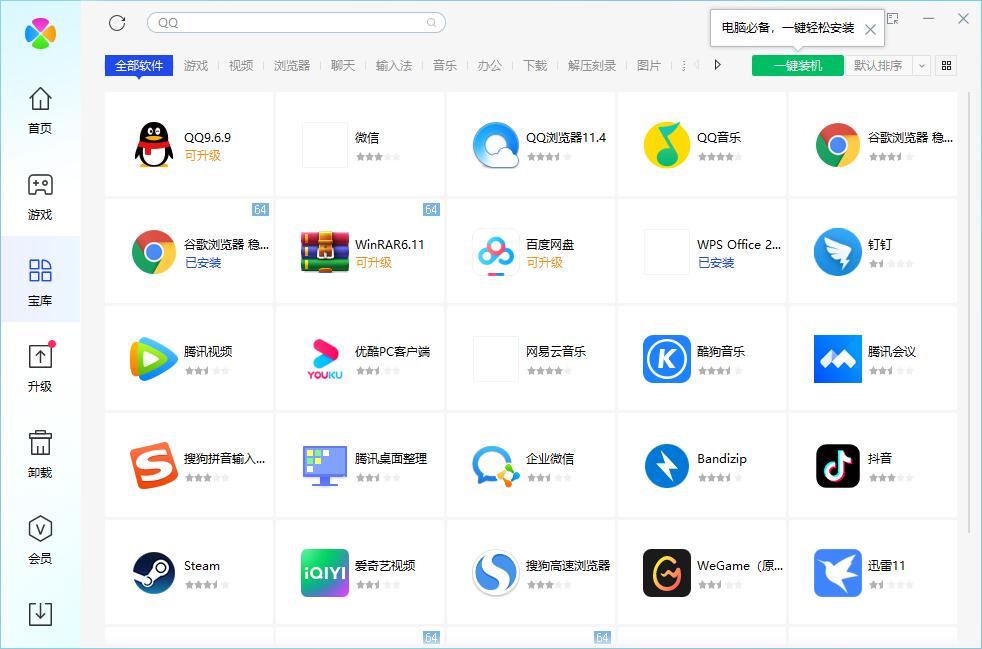Click the 爱奇艺视频 iQIYI icon

(x=325, y=573)
